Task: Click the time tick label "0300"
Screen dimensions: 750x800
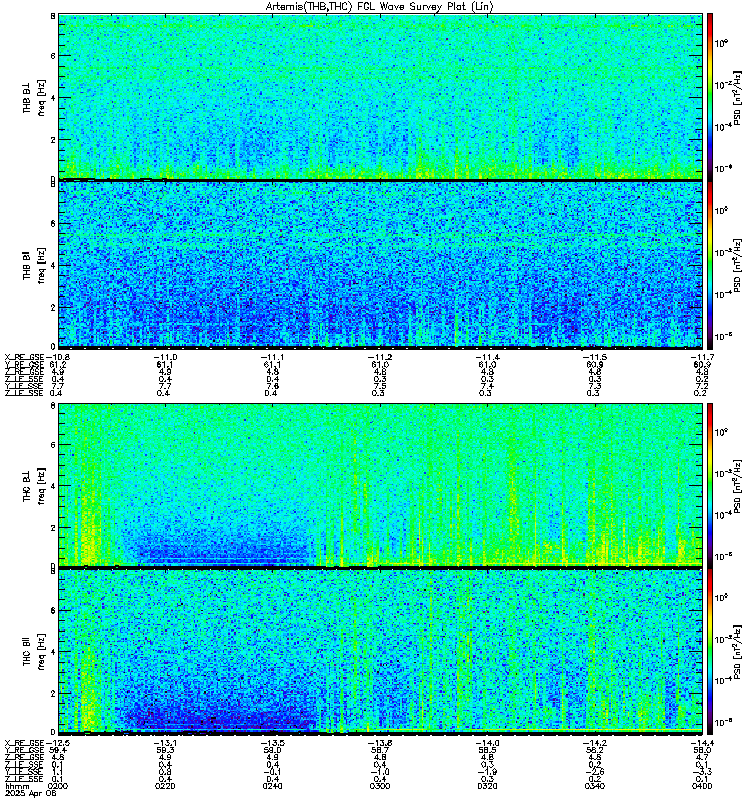Action: tap(380, 786)
